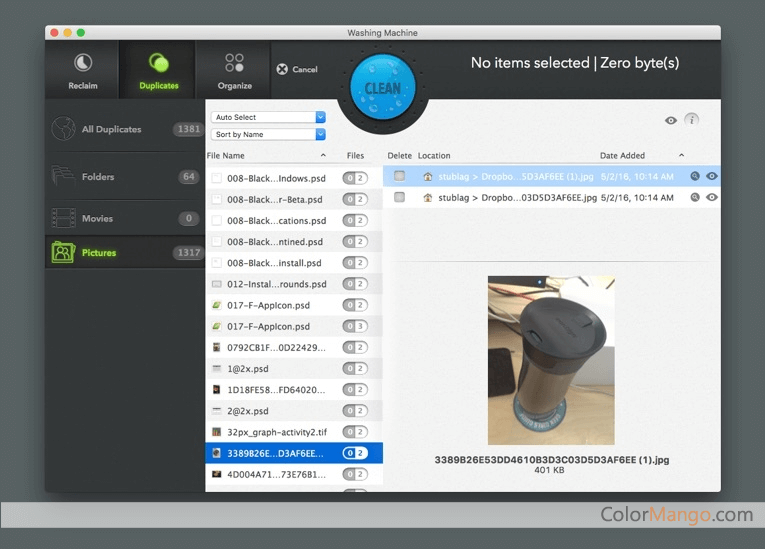Select file 008-Black...ntined.psd
The height and width of the screenshot is (549, 765).
(x=294, y=242)
